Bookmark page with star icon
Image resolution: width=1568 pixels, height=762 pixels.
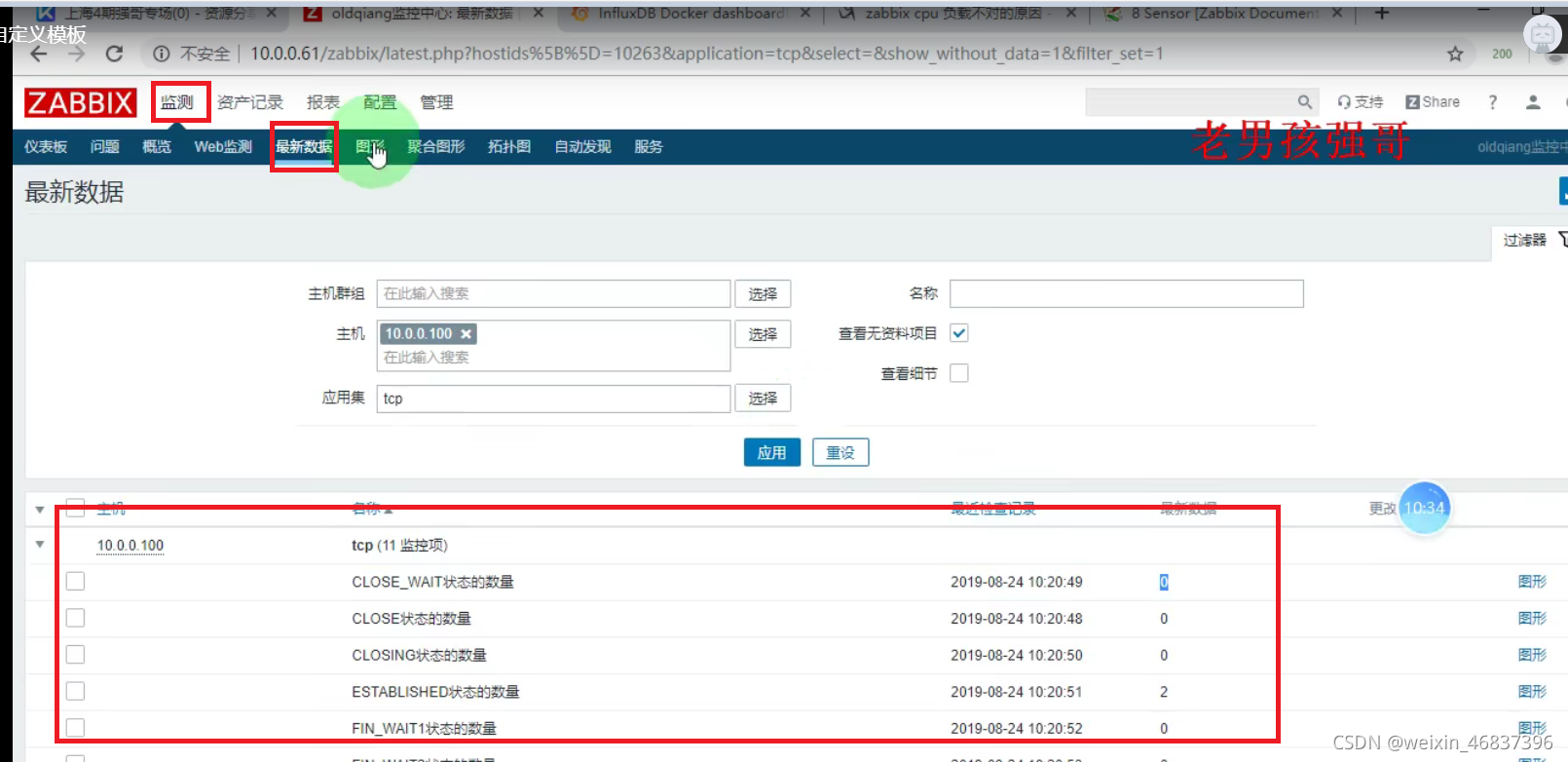pyautogui.click(x=1455, y=54)
